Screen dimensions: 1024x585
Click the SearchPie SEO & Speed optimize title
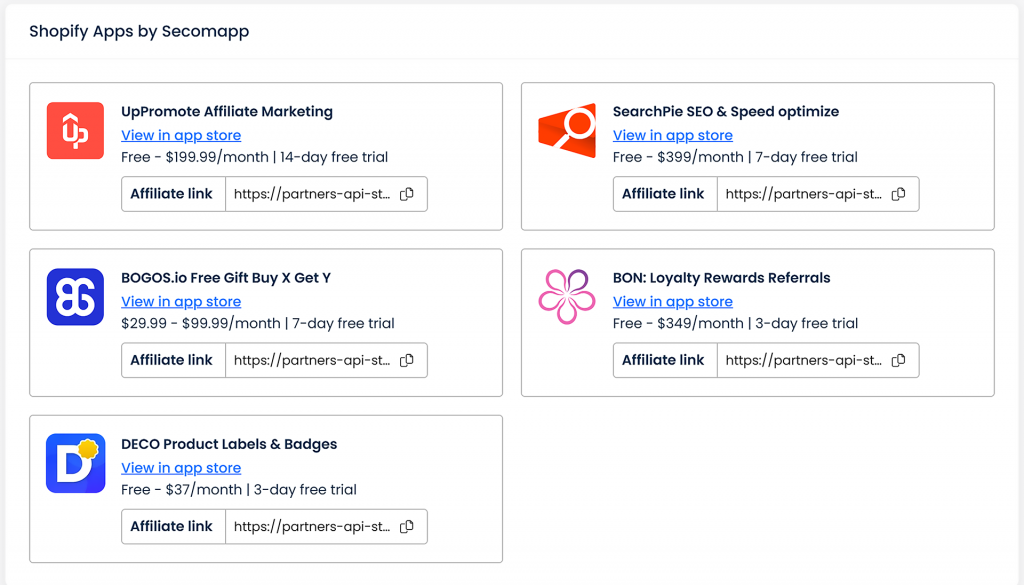click(x=726, y=112)
